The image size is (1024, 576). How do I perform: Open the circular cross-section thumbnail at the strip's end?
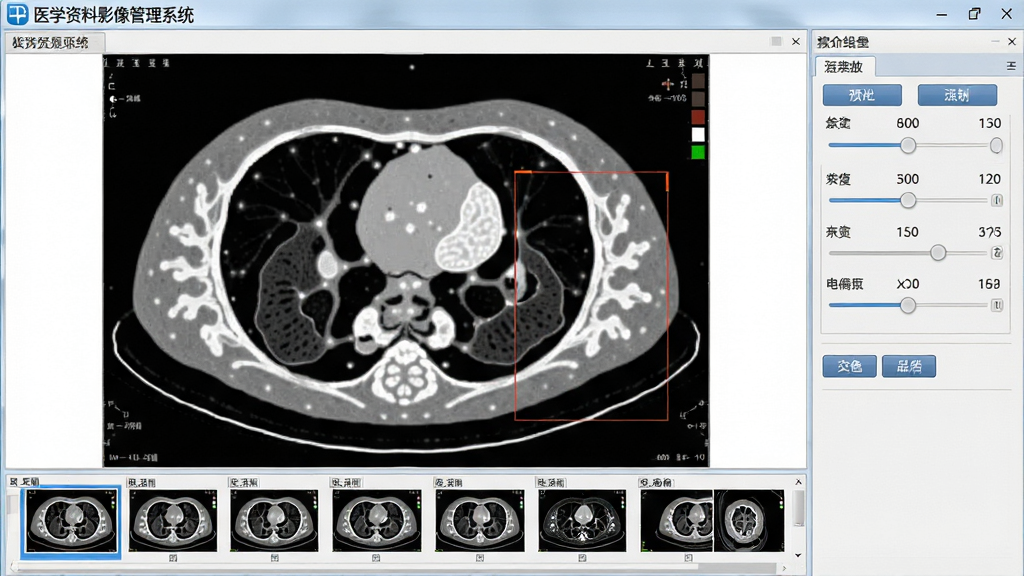point(748,521)
